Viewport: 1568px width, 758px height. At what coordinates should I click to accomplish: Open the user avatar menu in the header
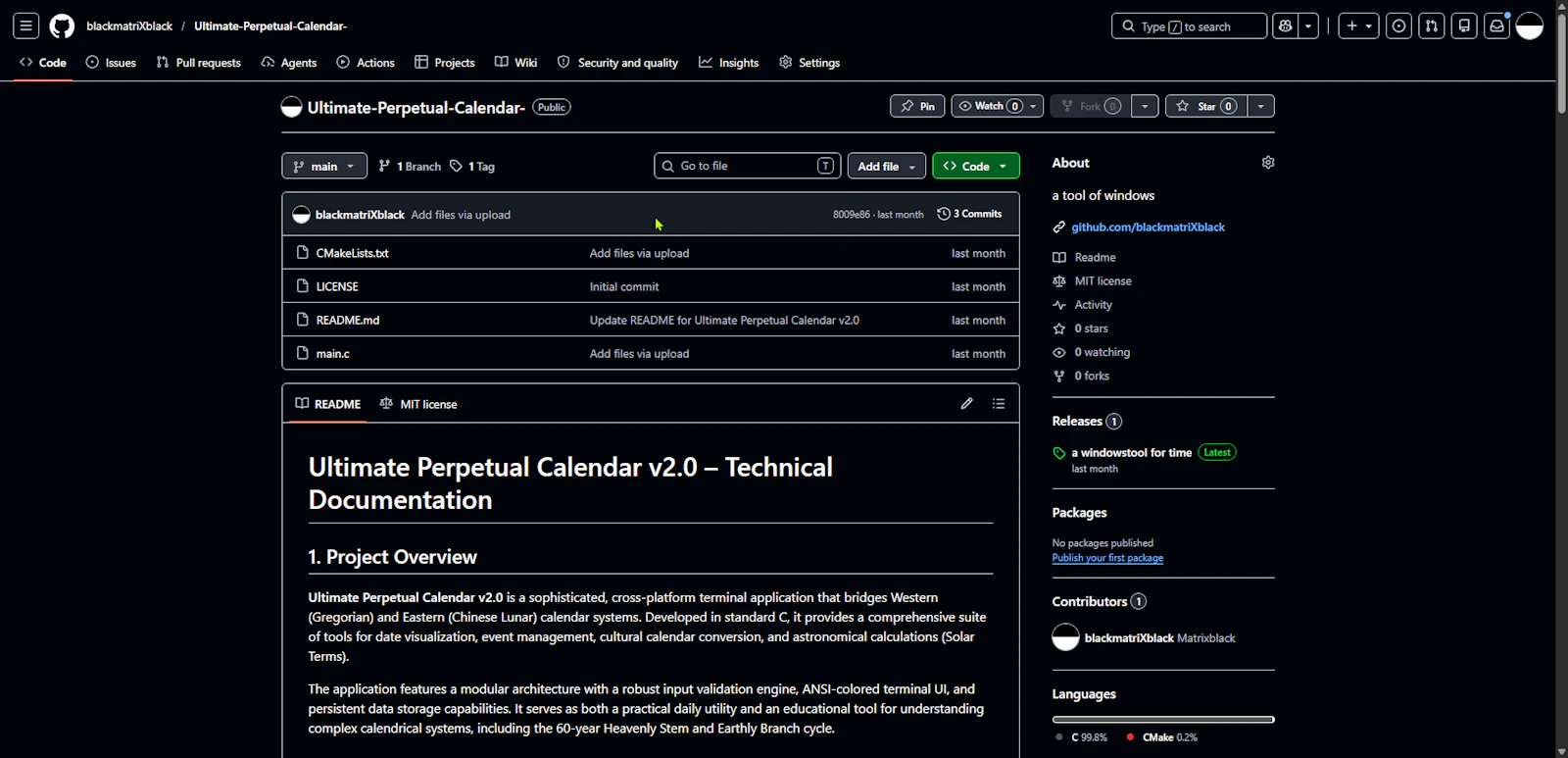tap(1530, 26)
